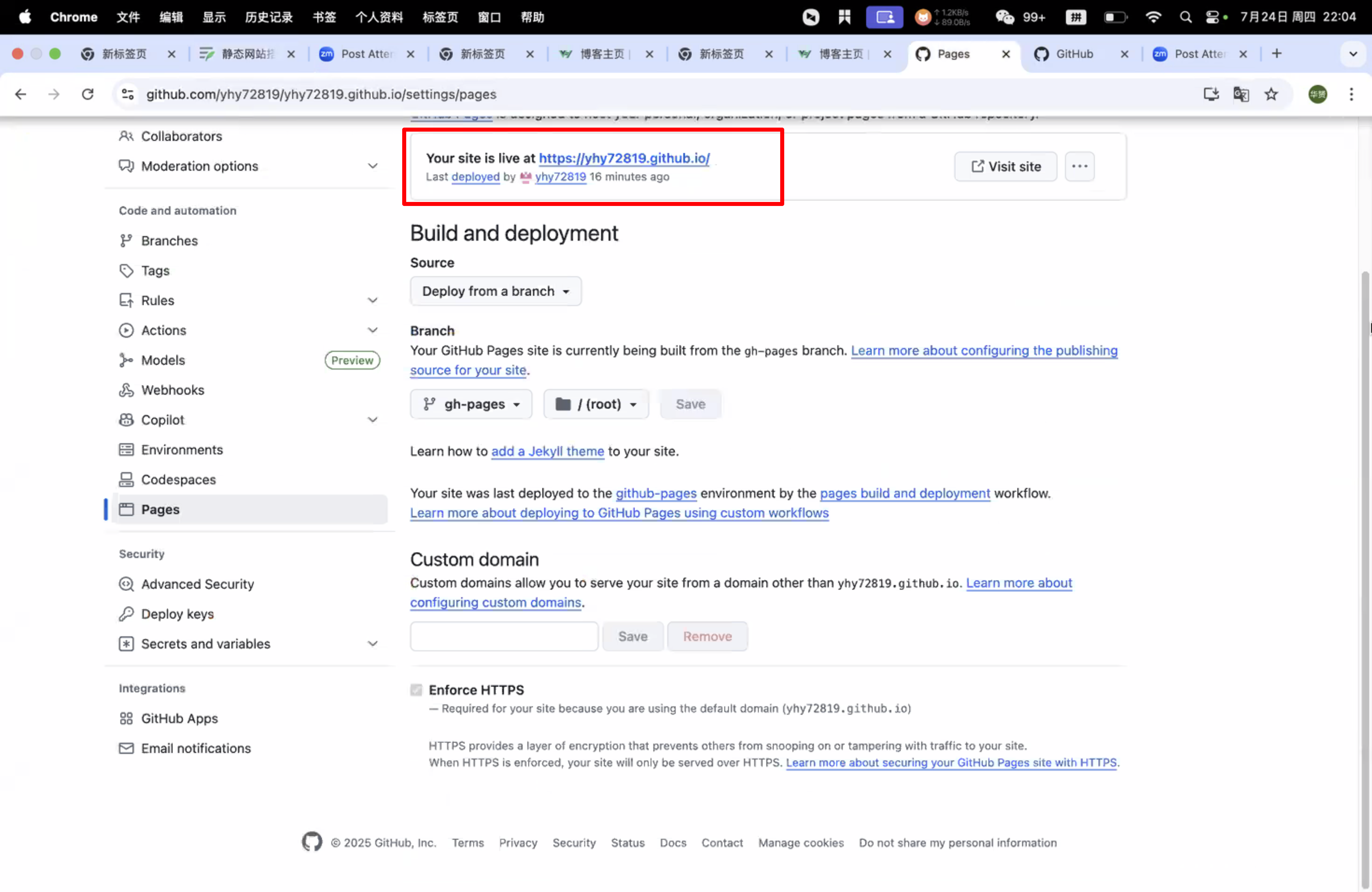Open the Wi-Fi status menu
The width and height of the screenshot is (1372, 892).
[1154, 17]
